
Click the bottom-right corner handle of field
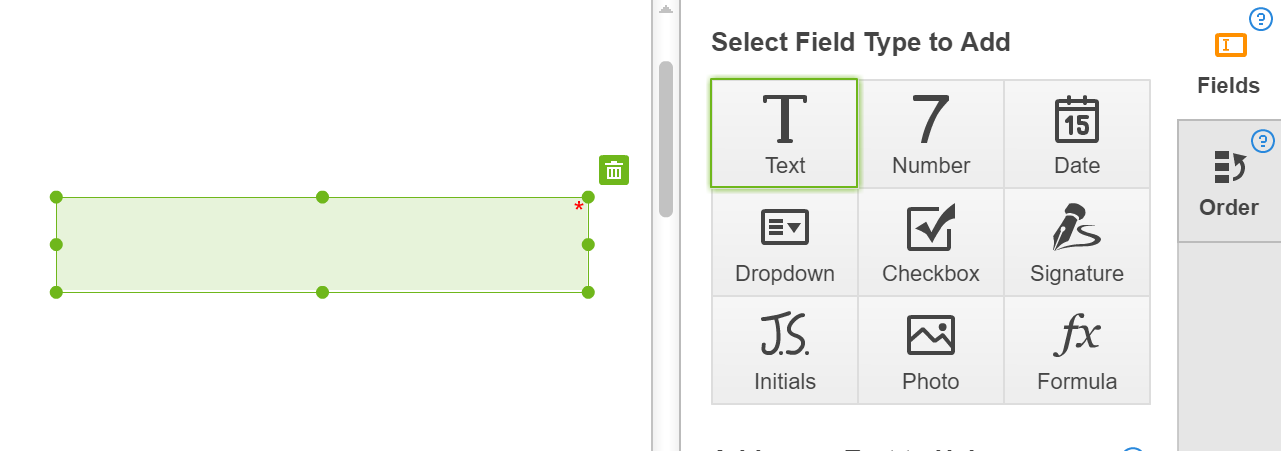click(x=588, y=292)
